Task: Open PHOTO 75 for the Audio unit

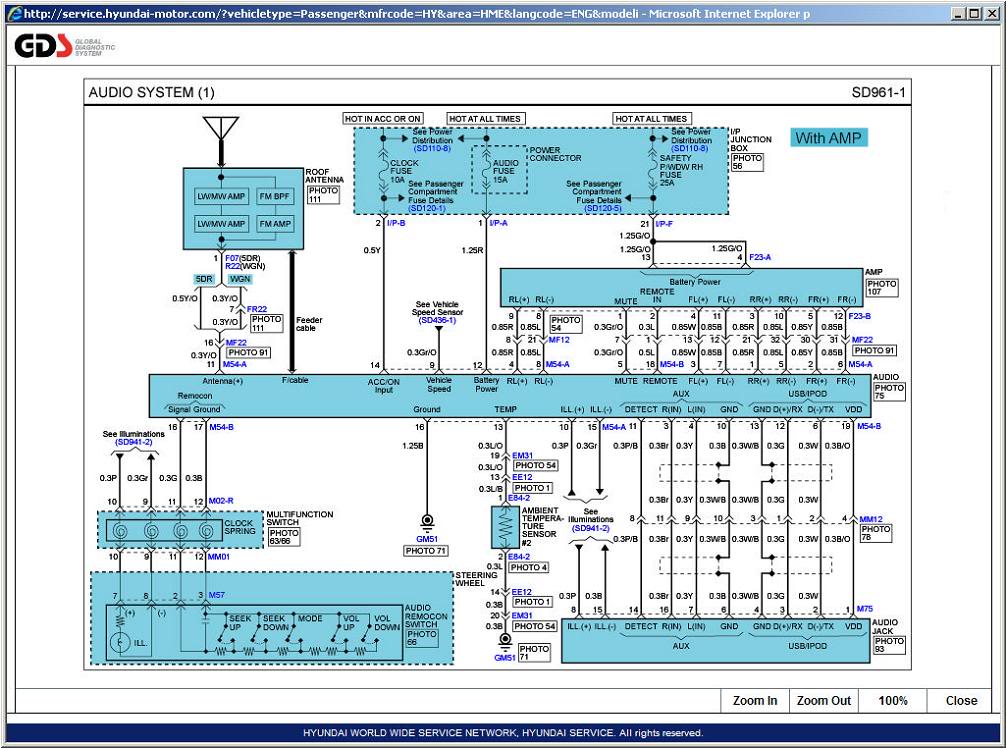Action: pyautogui.click(x=889, y=392)
